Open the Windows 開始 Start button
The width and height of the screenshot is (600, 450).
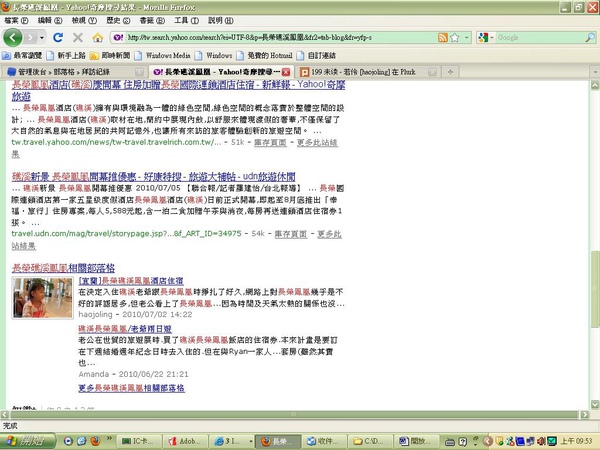click(28, 441)
